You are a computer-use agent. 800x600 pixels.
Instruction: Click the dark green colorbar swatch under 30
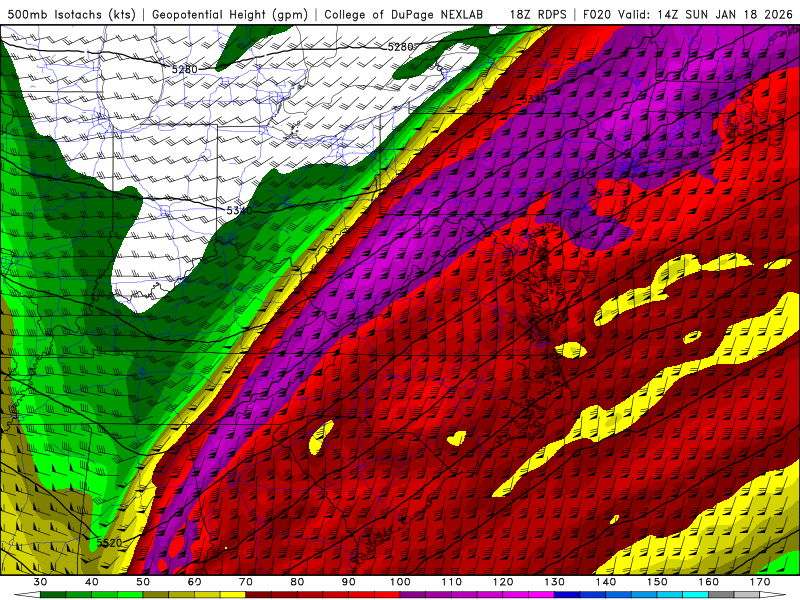(53, 595)
